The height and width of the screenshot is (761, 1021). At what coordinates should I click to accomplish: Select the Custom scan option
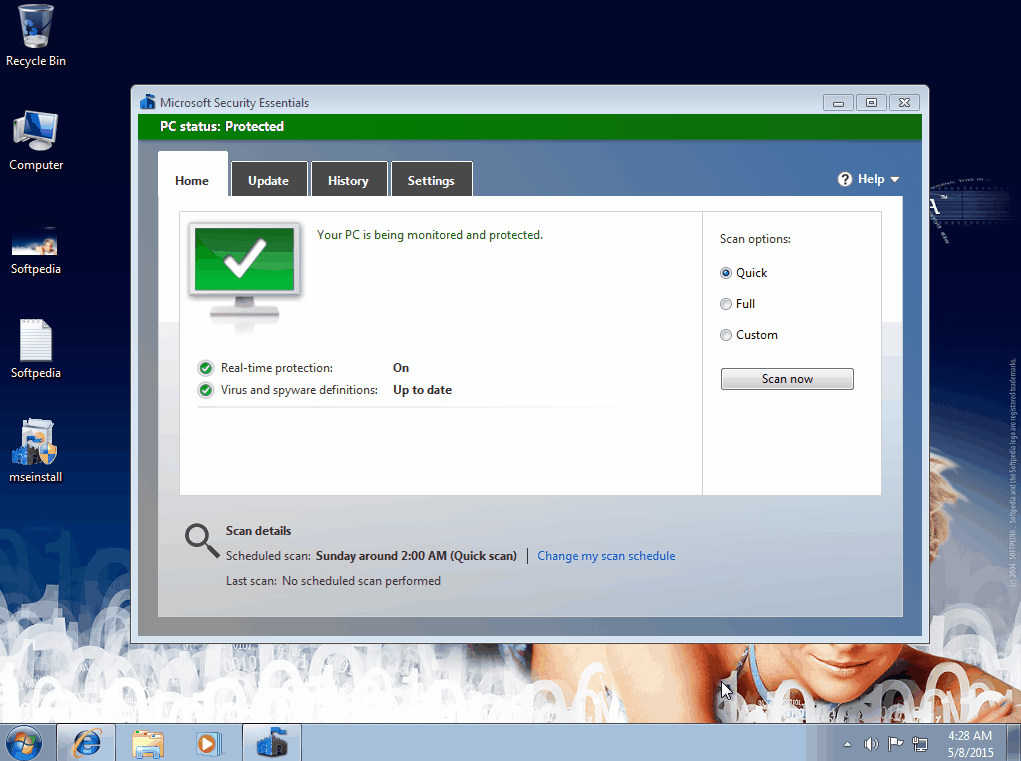click(726, 335)
